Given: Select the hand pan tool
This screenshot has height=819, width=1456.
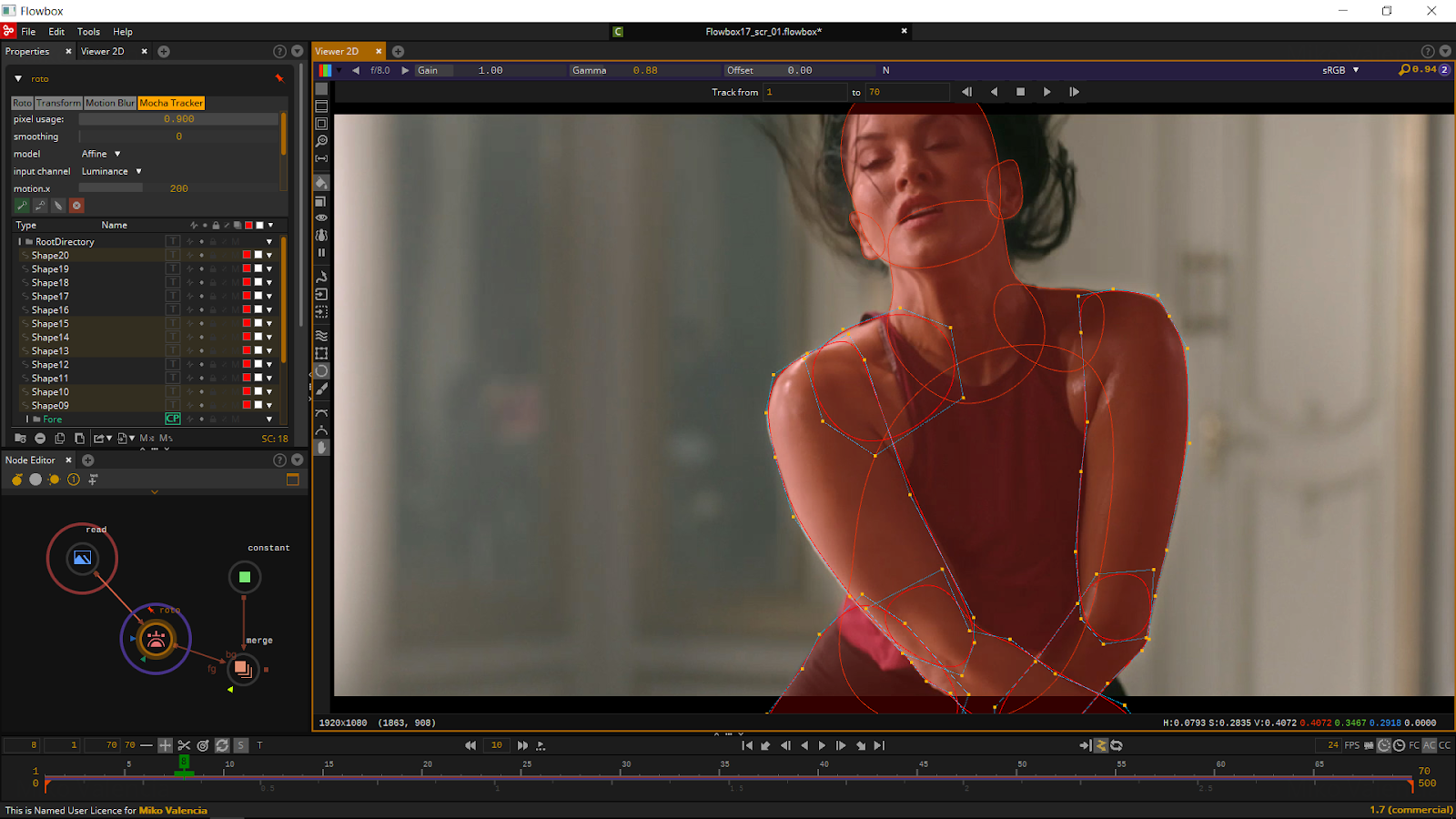Looking at the screenshot, I should pyautogui.click(x=321, y=448).
